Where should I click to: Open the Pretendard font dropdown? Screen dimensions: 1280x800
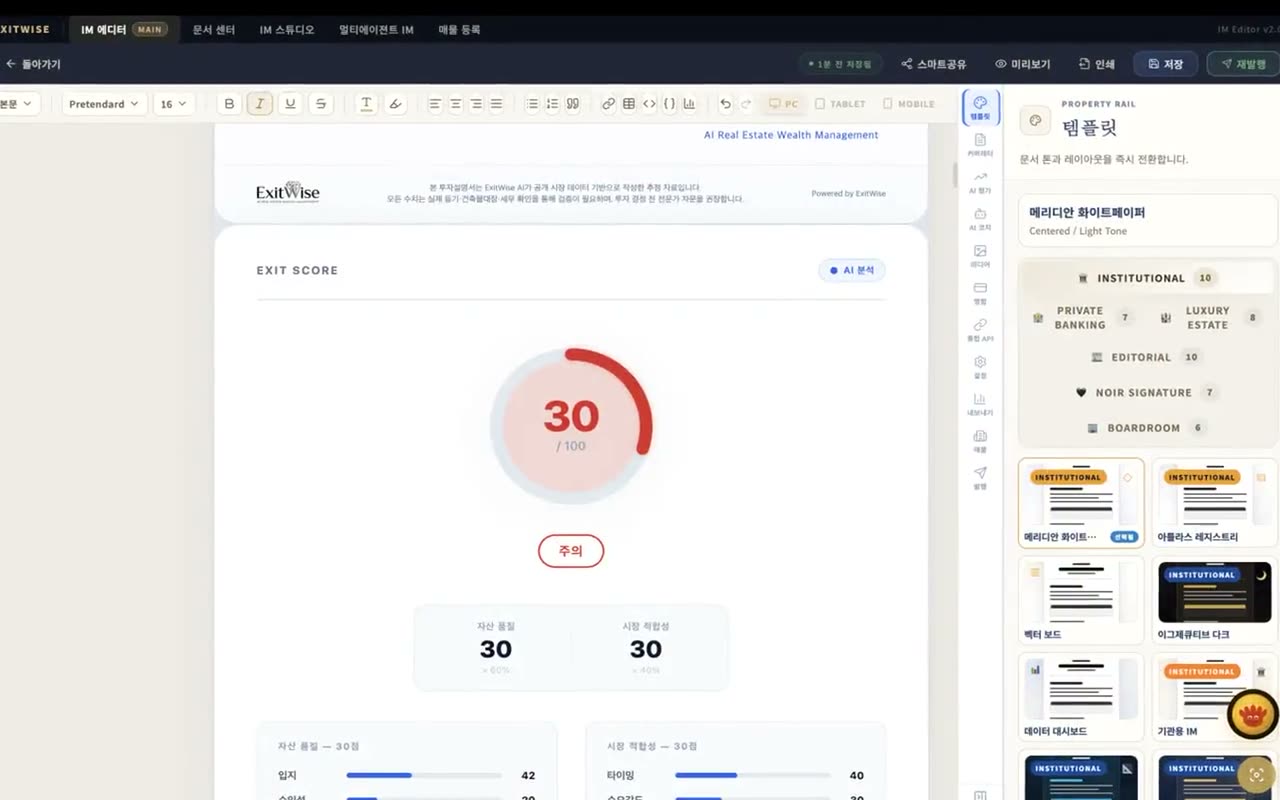[x=105, y=104]
